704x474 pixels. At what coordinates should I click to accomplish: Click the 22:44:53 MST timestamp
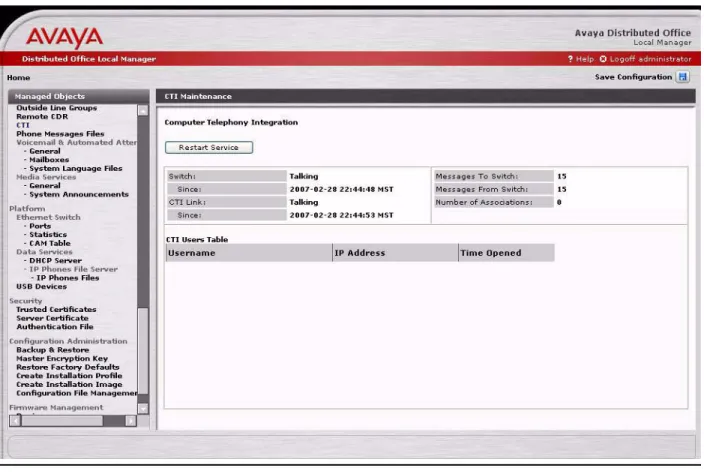click(x=341, y=215)
